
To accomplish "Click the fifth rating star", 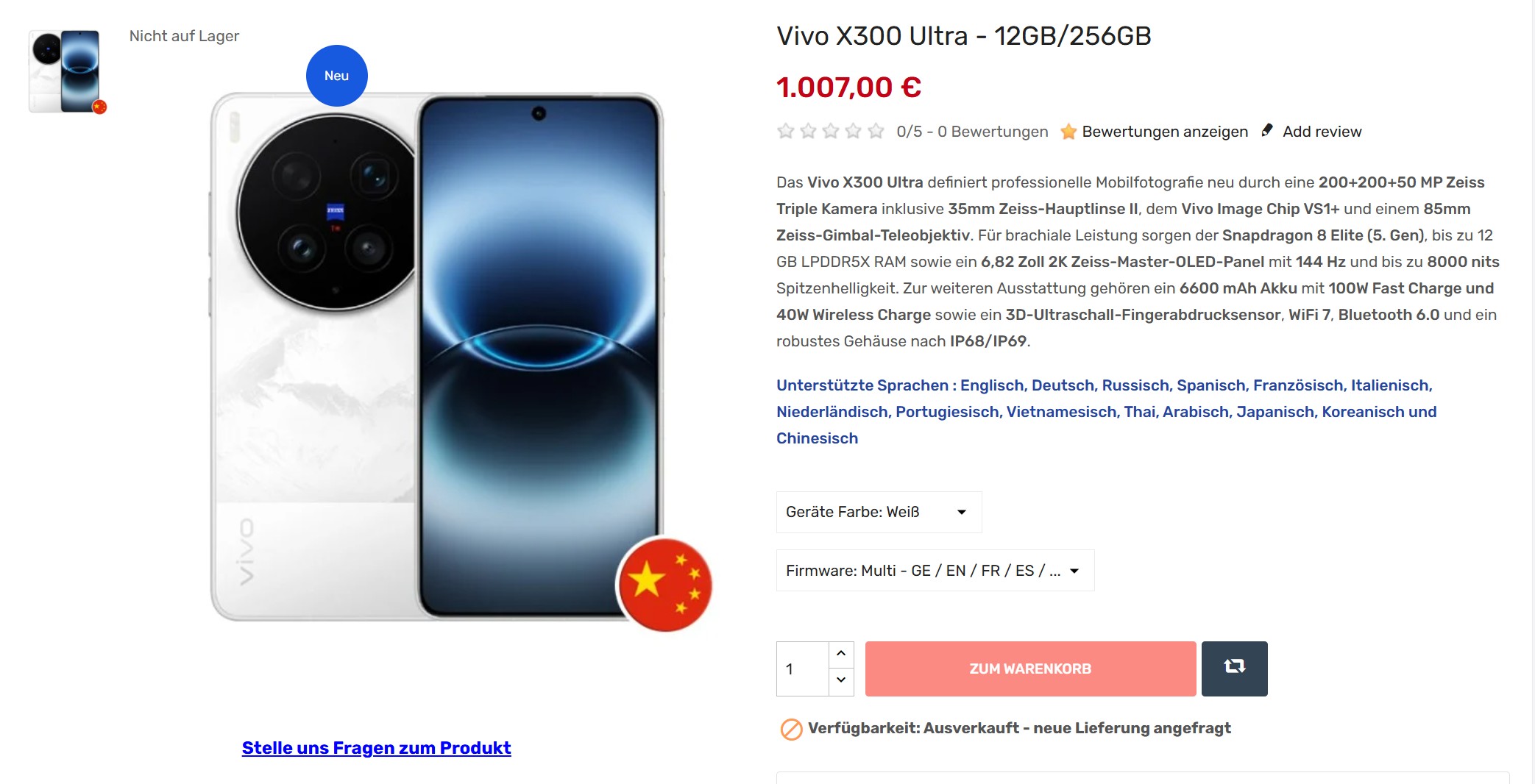I will (876, 131).
